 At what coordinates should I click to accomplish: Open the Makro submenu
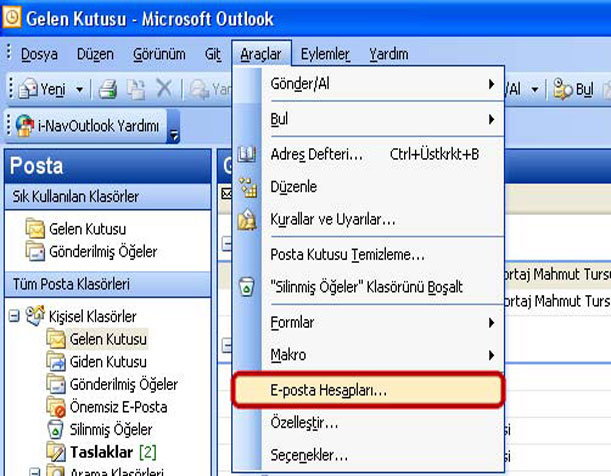pos(382,355)
